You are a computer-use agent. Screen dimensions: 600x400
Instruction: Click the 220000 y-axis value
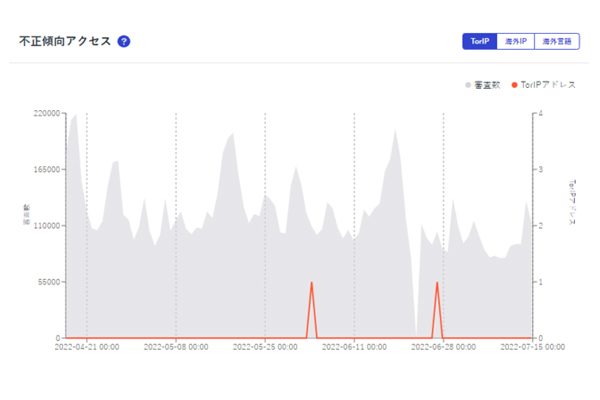tap(48, 113)
